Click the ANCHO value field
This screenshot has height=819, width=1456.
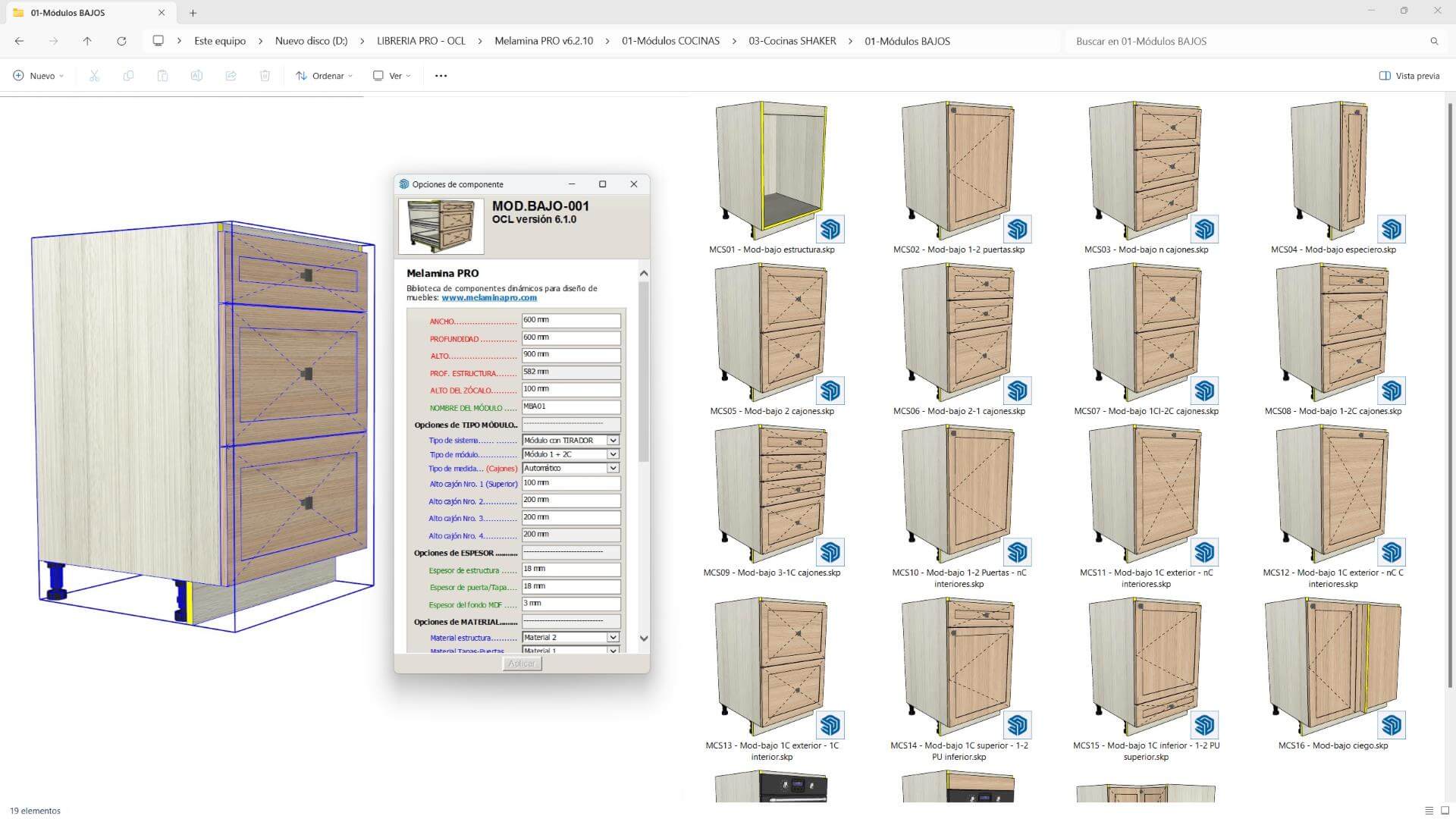[x=571, y=321]
